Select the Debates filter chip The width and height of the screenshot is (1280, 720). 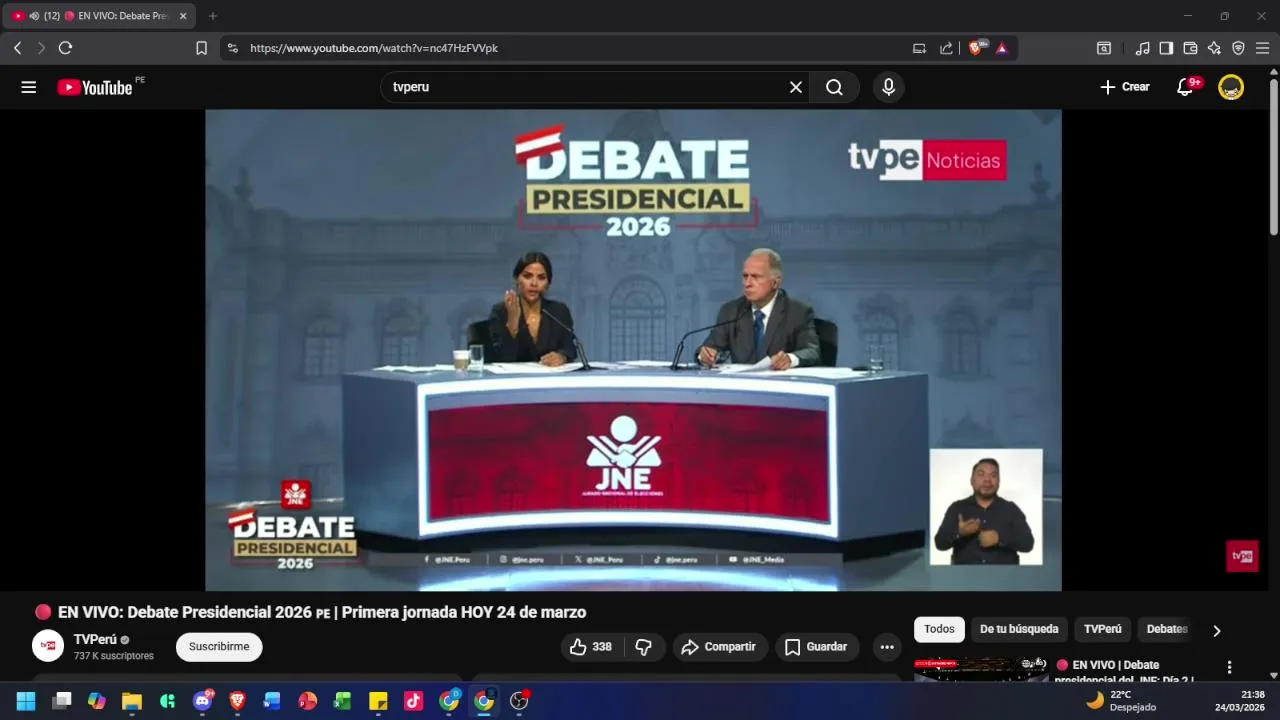[1167, 629]
